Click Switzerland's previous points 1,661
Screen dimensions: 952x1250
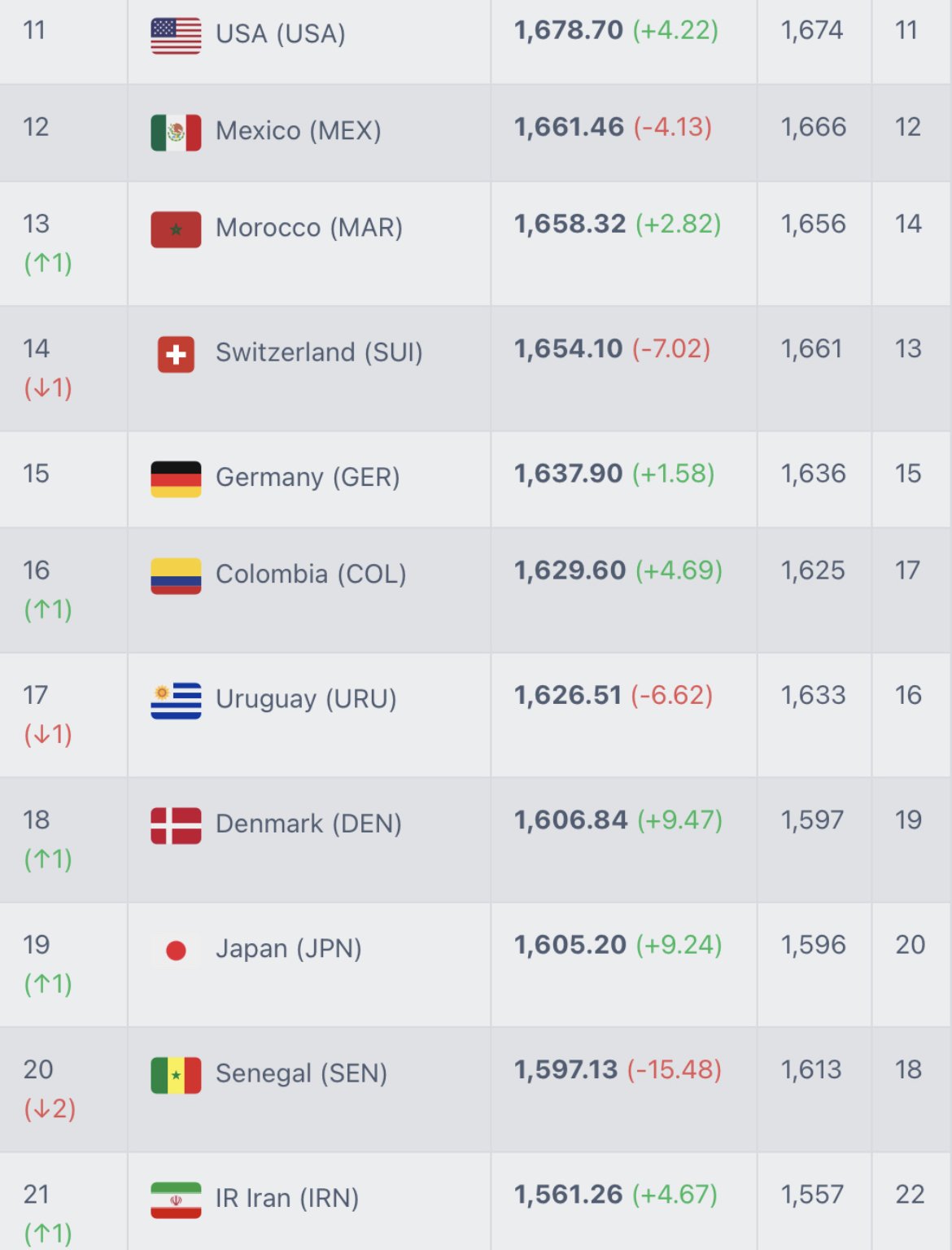click(811, 349)
